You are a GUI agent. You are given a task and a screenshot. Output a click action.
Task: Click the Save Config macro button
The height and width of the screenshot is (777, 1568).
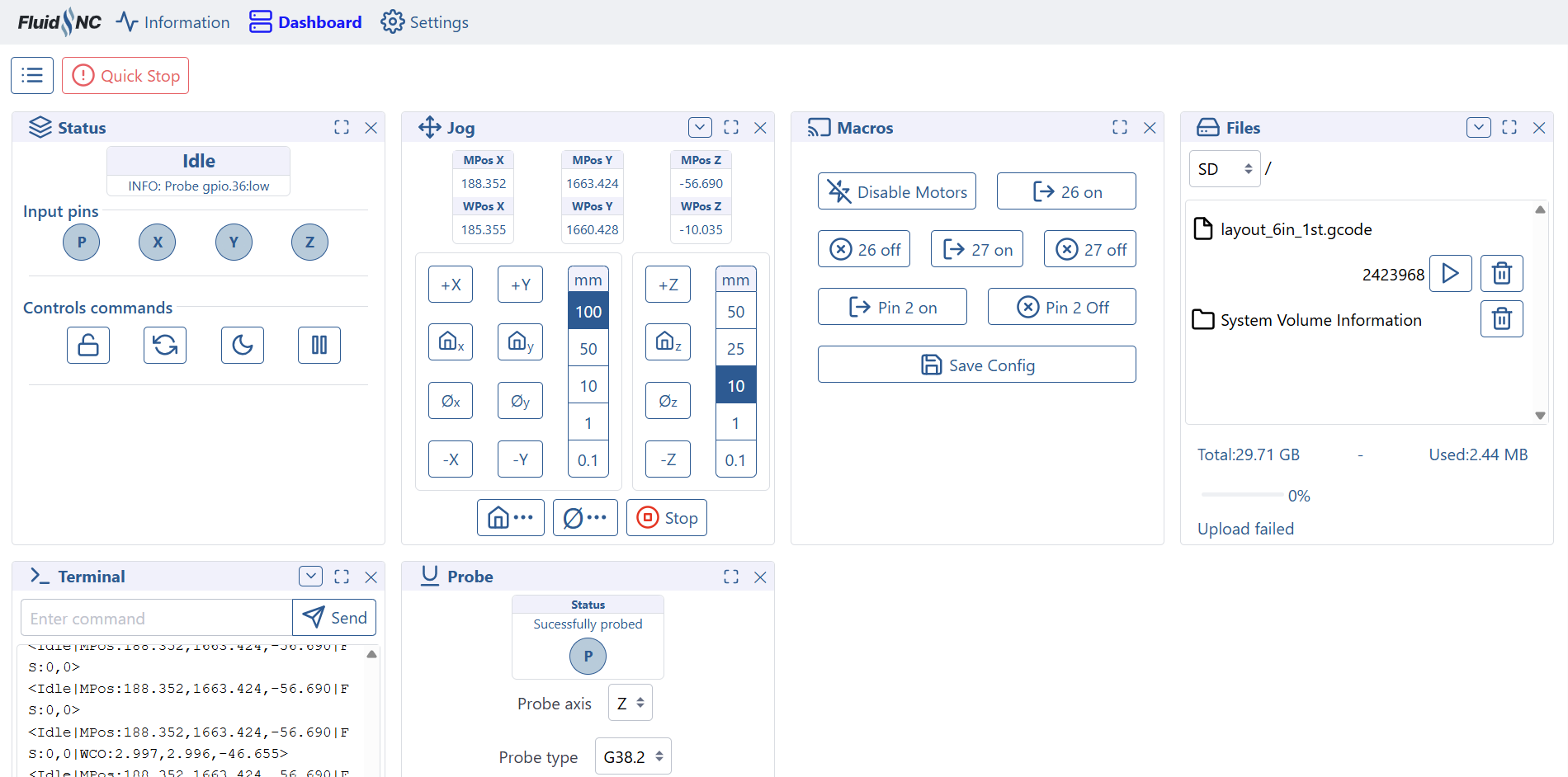(976, 365)
